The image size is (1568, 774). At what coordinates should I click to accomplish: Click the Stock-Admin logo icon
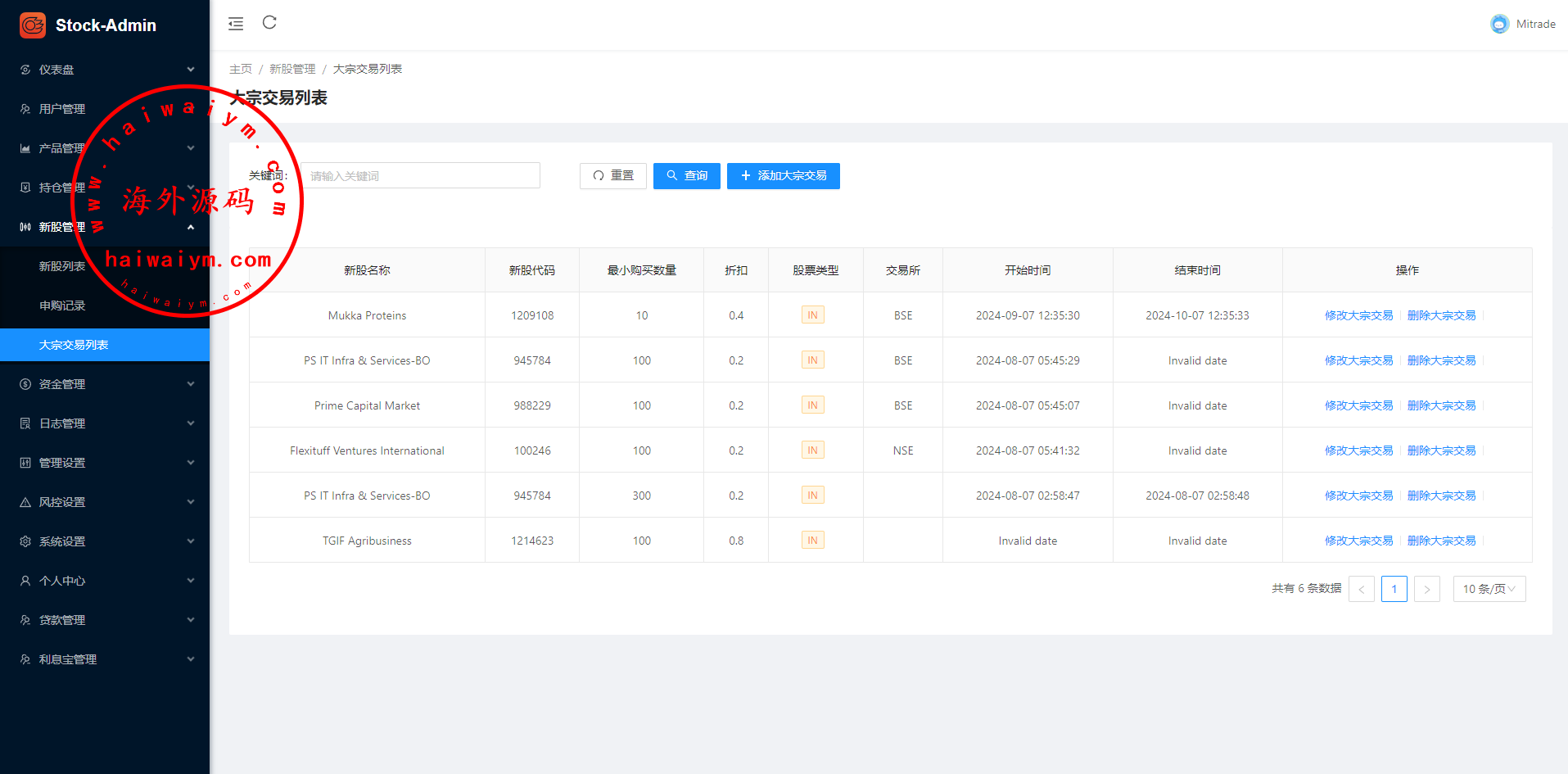click(x=33, y=25)
